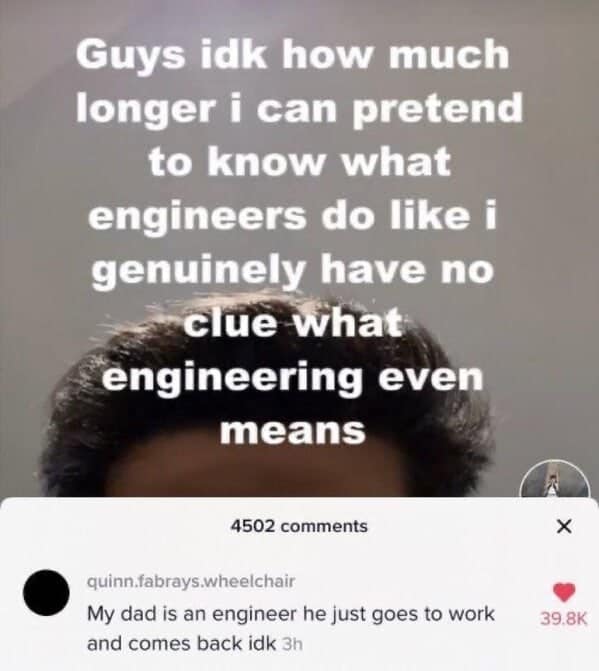599x671 pixels.
Task: Tap the 39.8K like count
Action: pyautogui.click(x=563, y=620)
